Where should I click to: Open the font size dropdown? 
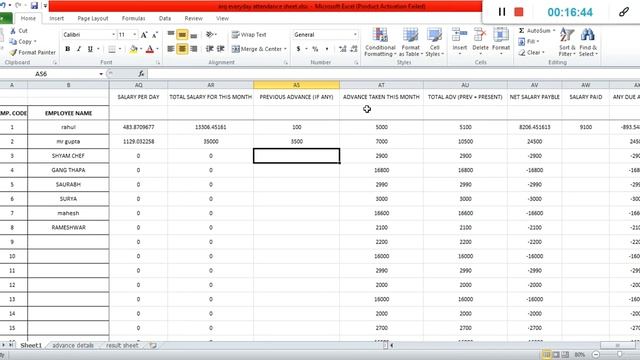(x=135, y=35)
